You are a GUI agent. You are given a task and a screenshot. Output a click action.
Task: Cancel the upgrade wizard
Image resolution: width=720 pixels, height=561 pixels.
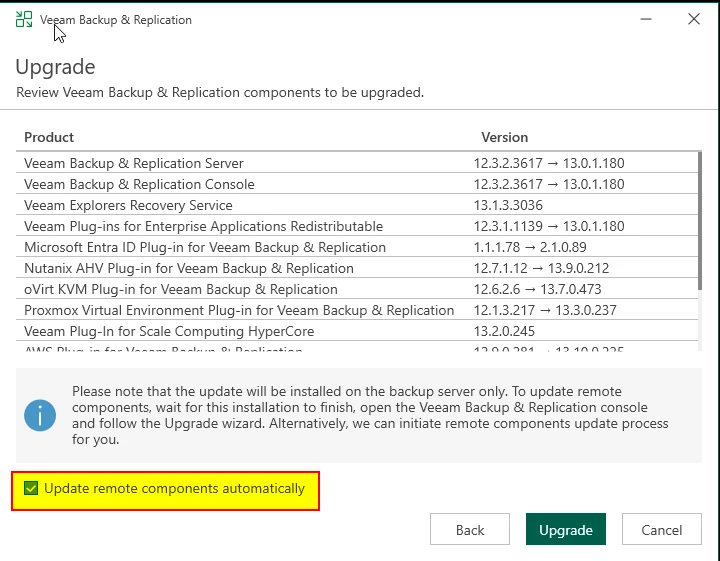tap(661, 530)
